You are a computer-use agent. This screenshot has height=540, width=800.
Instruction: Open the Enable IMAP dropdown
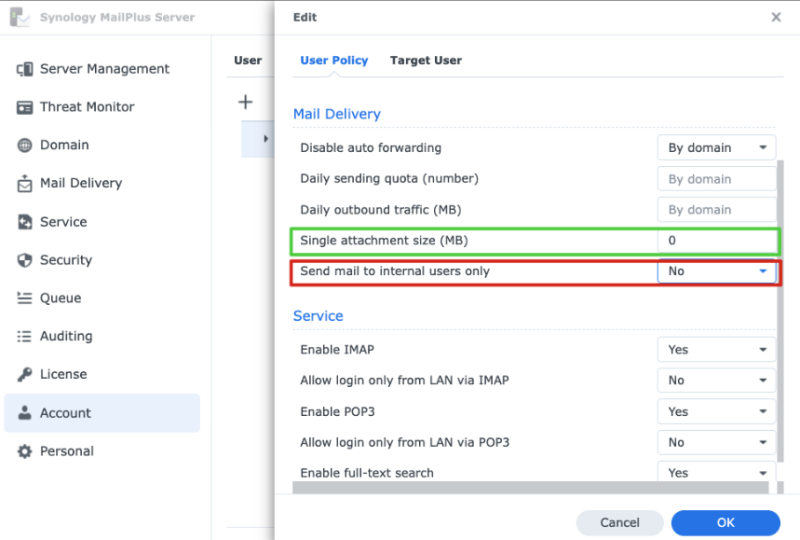click(716, 350)
